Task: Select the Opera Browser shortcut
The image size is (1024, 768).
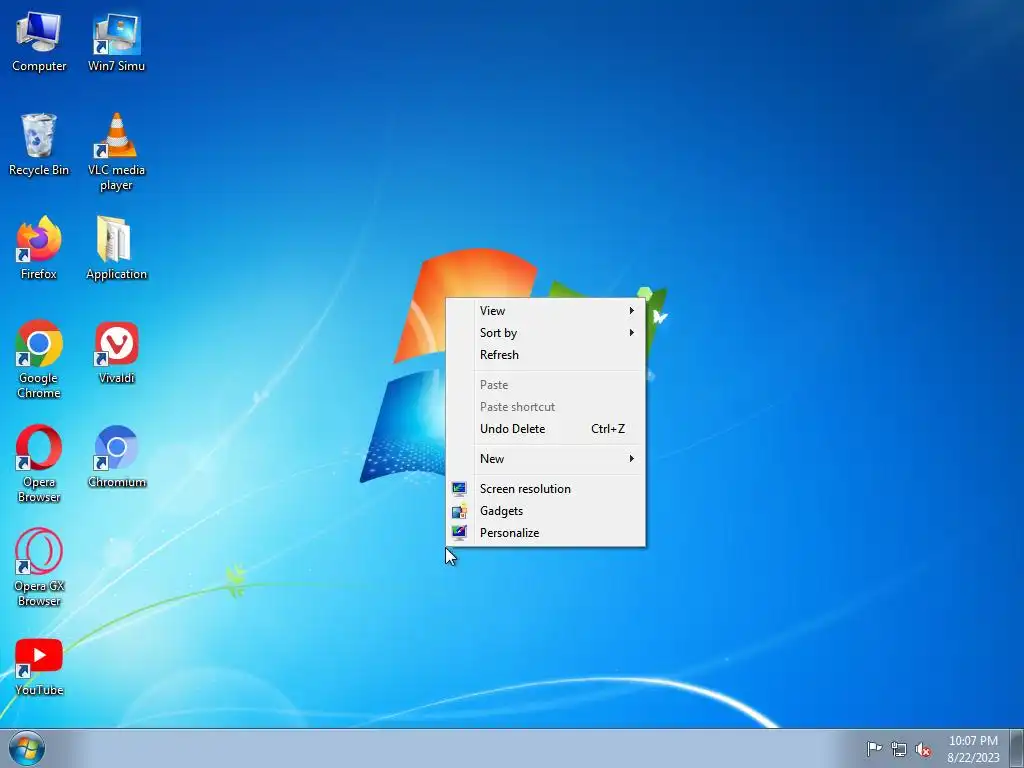Action: tap(39, 464)
